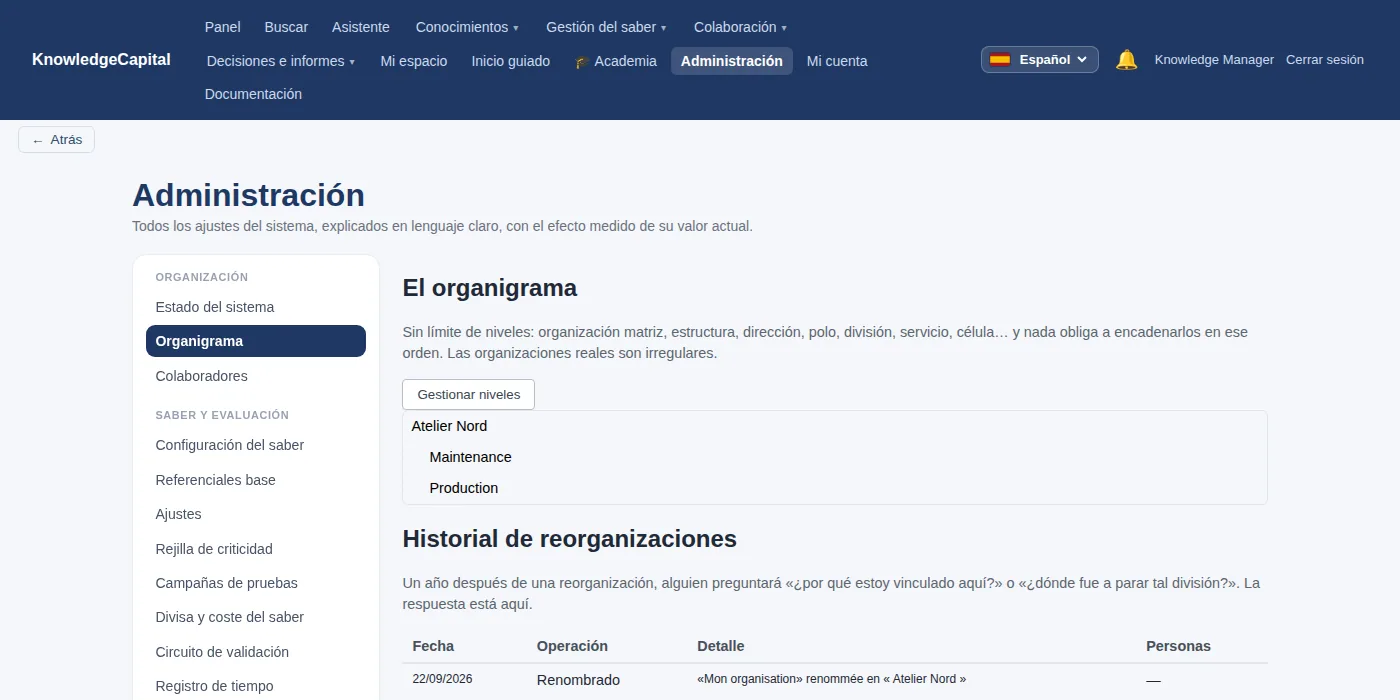The width and height of the screenshot is (1400, 700).
Task: Click Cerrar sesión link
Action: pyautogui.click(x=1325, y=60)
